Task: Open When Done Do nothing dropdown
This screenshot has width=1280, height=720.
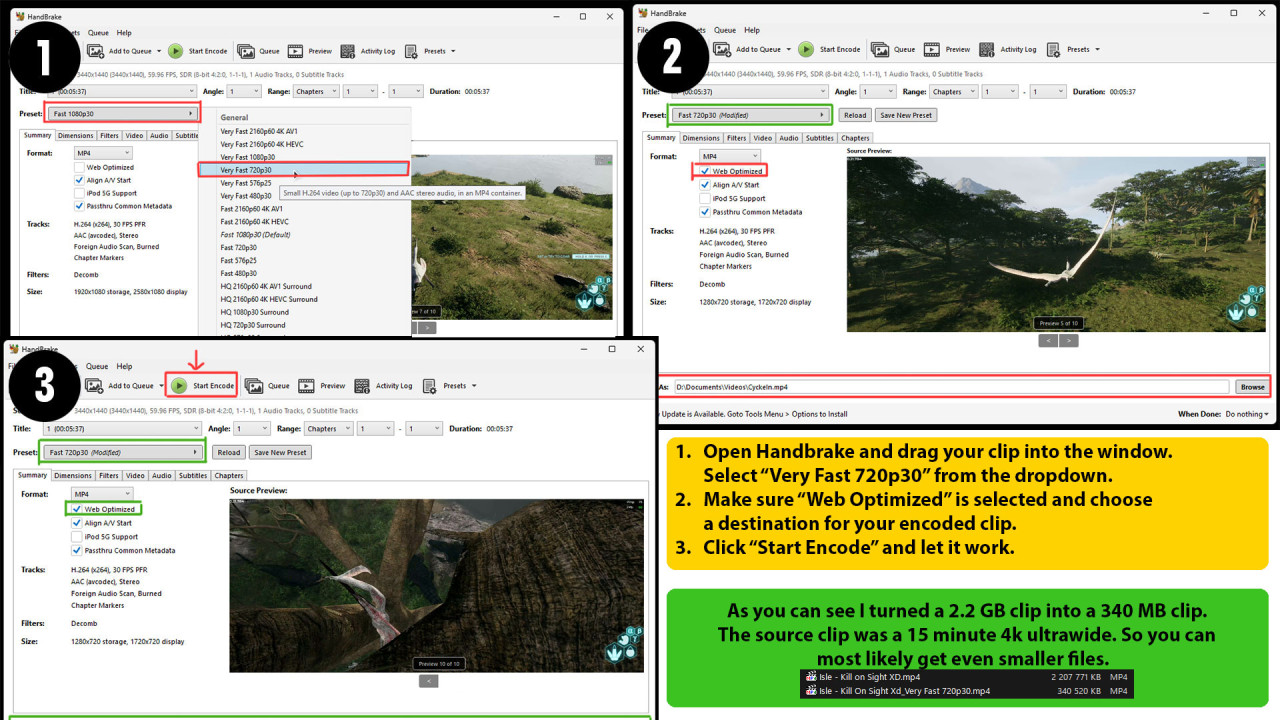Action: [x=1247, y=414]
